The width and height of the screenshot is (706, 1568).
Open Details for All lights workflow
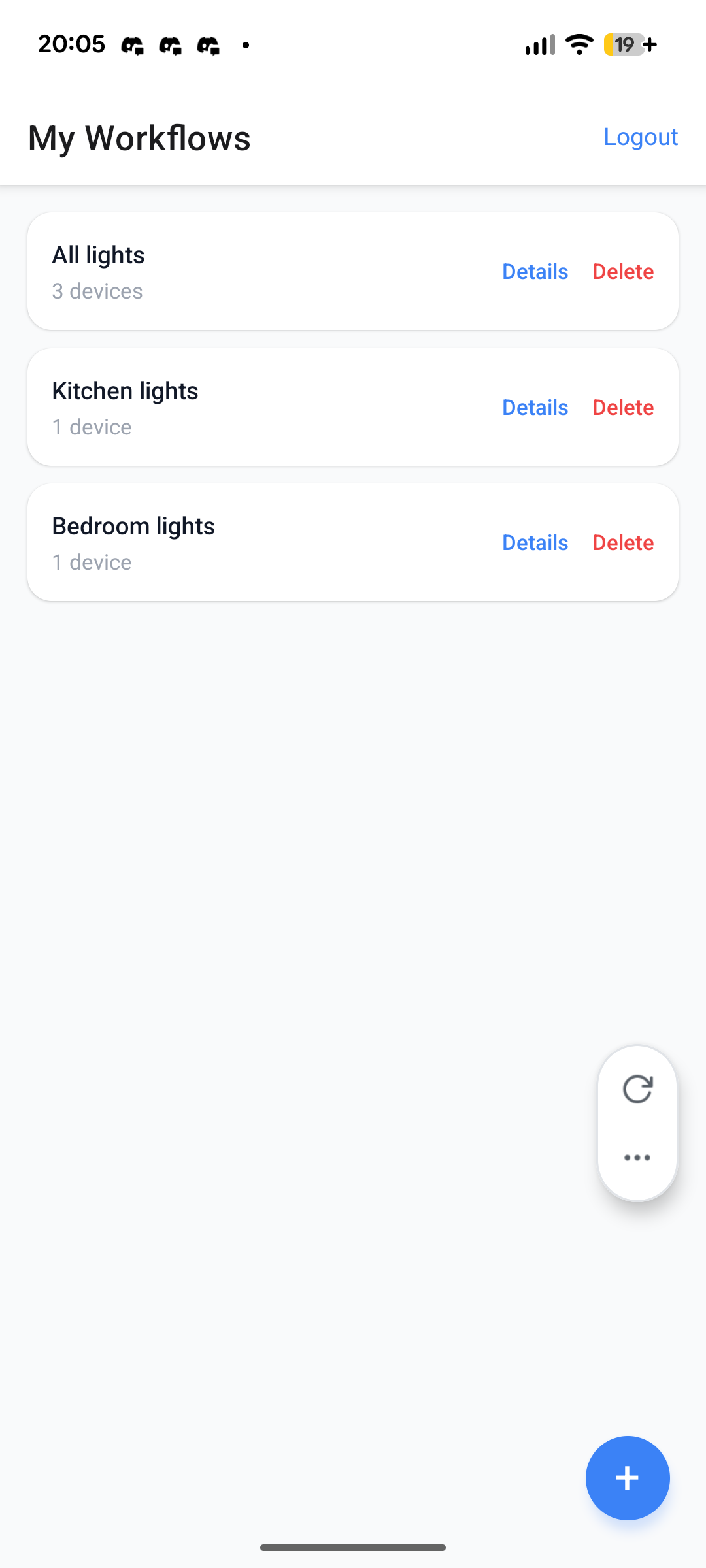coord(535,272)
